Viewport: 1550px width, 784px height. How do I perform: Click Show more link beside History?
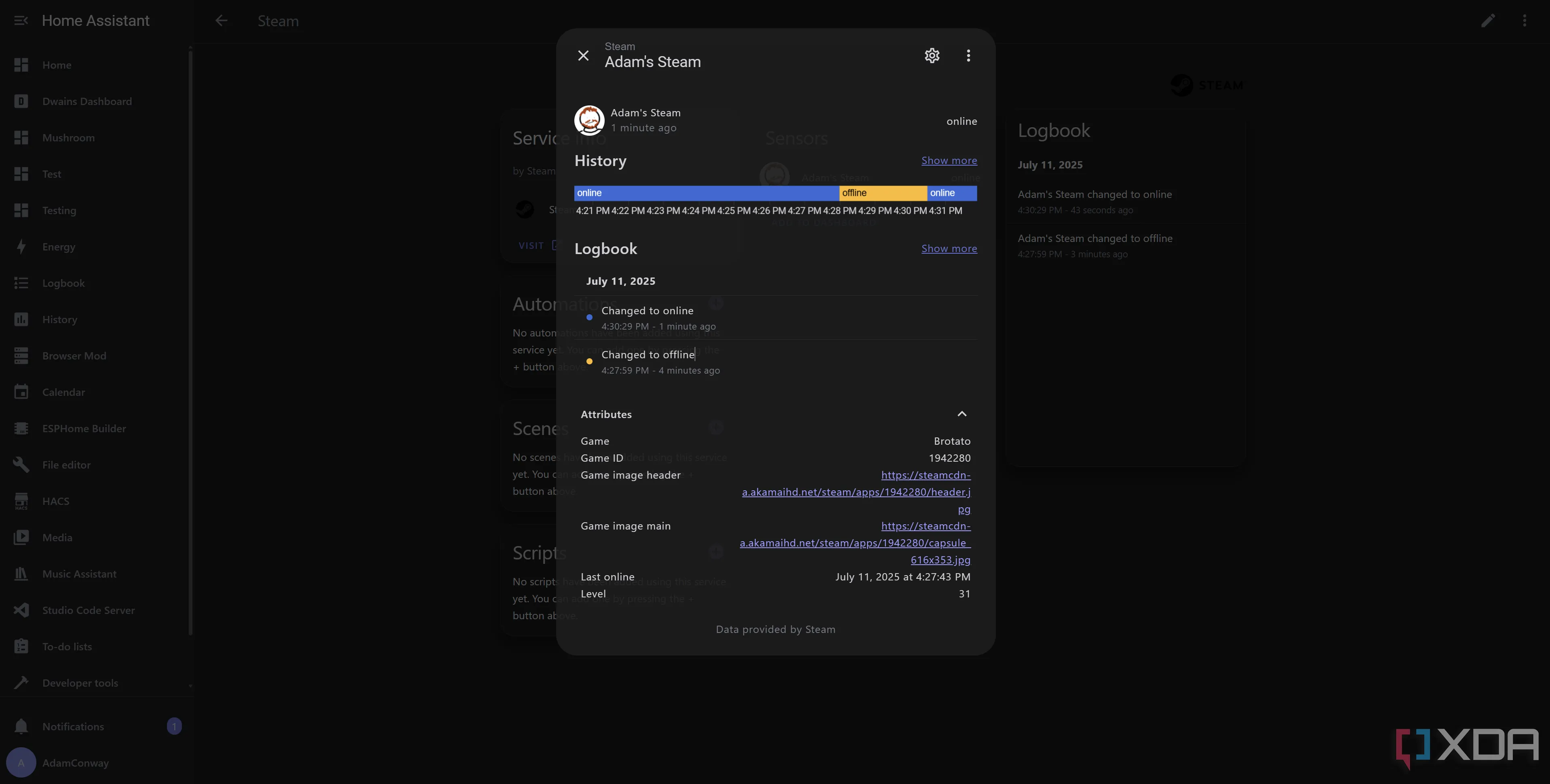pos(949,160)
